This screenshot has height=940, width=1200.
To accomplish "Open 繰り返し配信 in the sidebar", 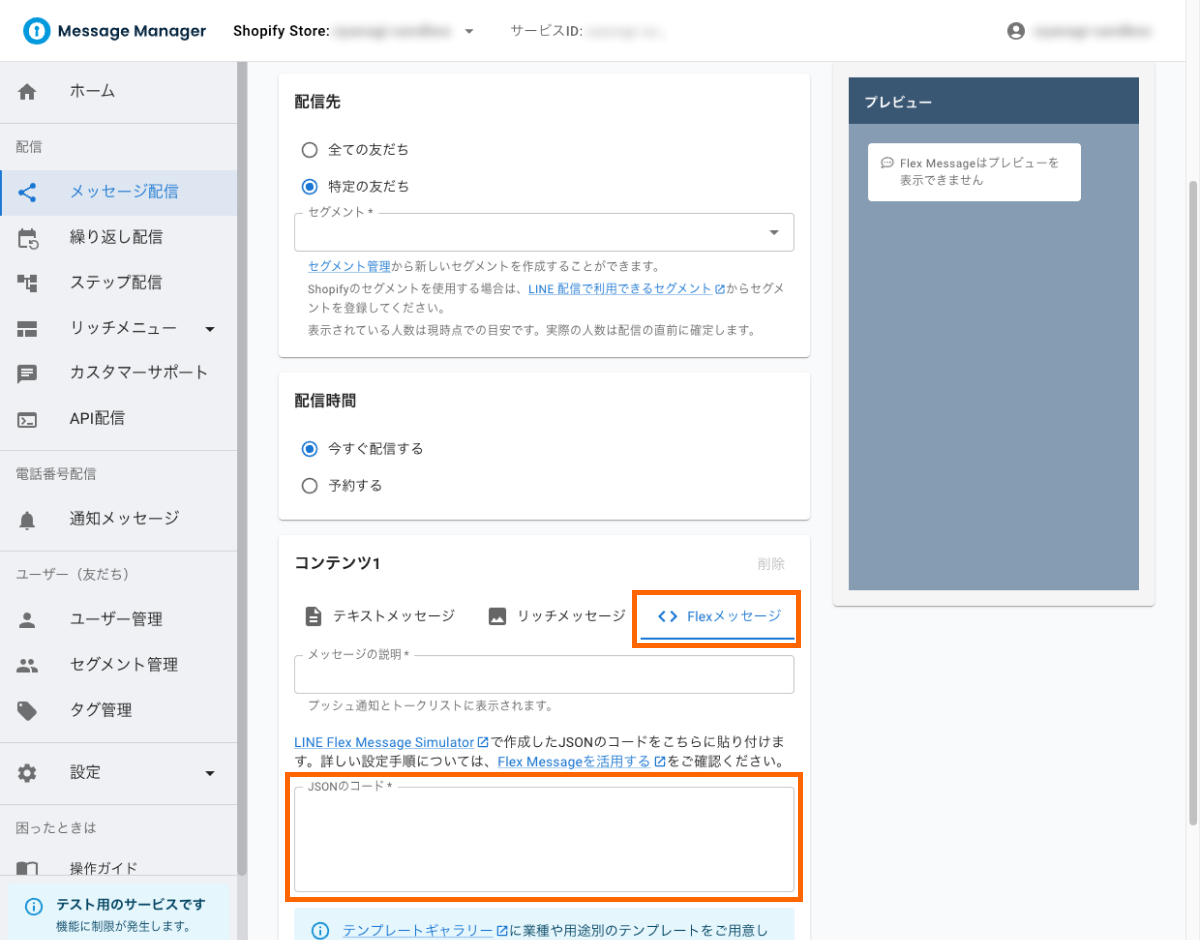I will tap(118, 237).
